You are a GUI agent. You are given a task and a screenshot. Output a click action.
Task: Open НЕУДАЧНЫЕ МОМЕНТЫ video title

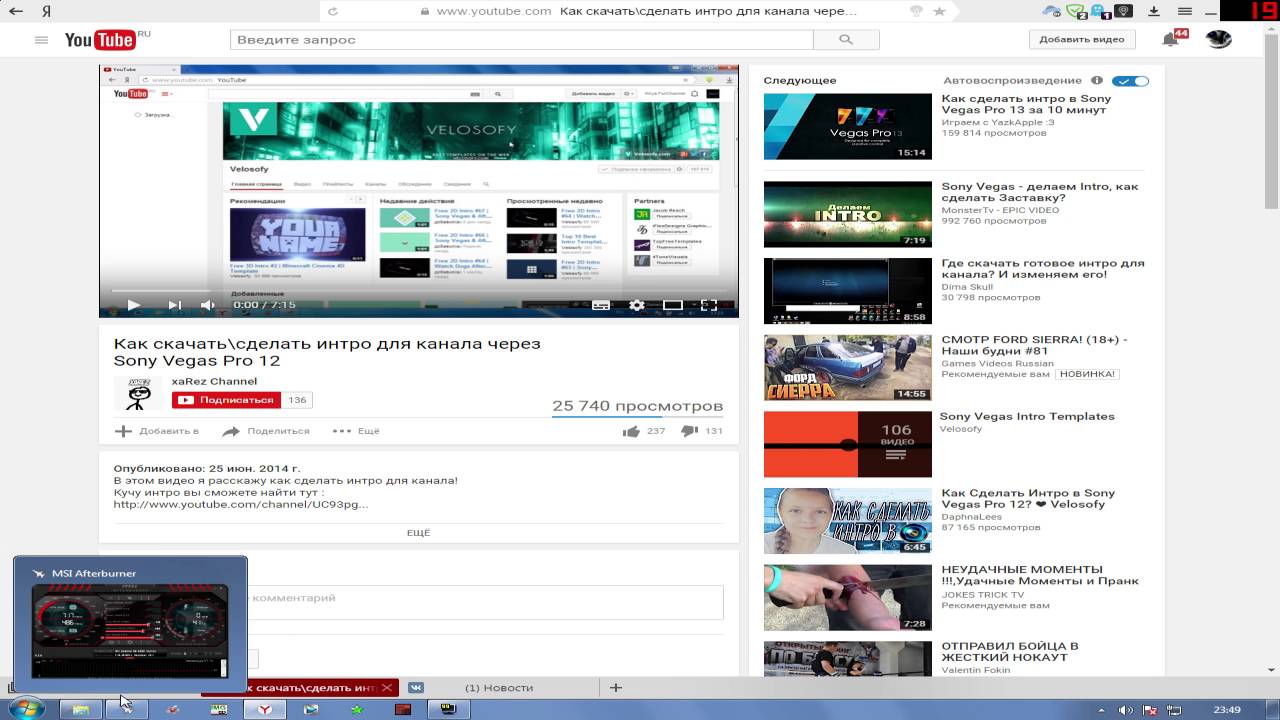click(x=1040, y=575)
